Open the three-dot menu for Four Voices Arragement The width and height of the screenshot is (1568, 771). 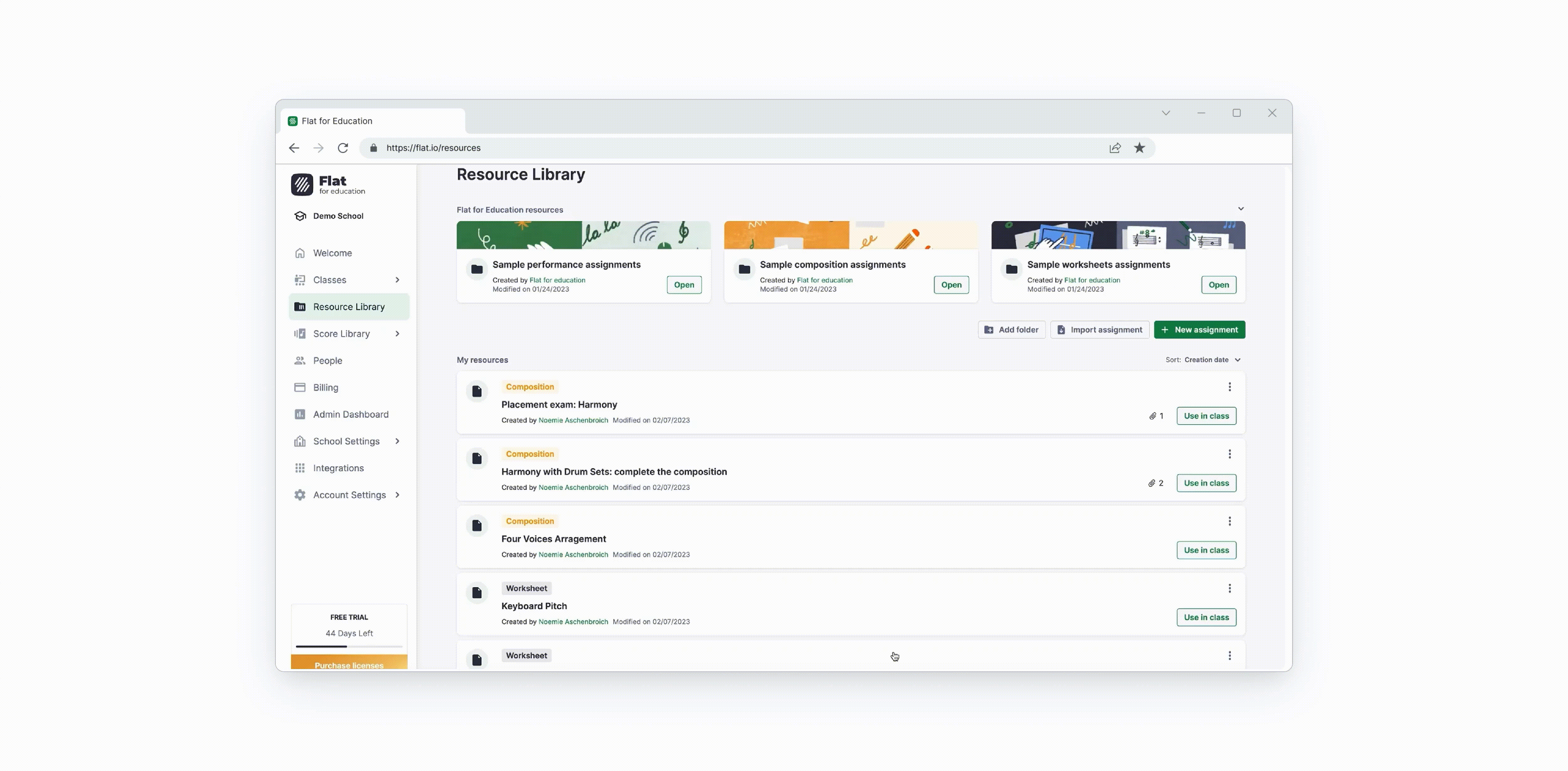(1230, 521)
